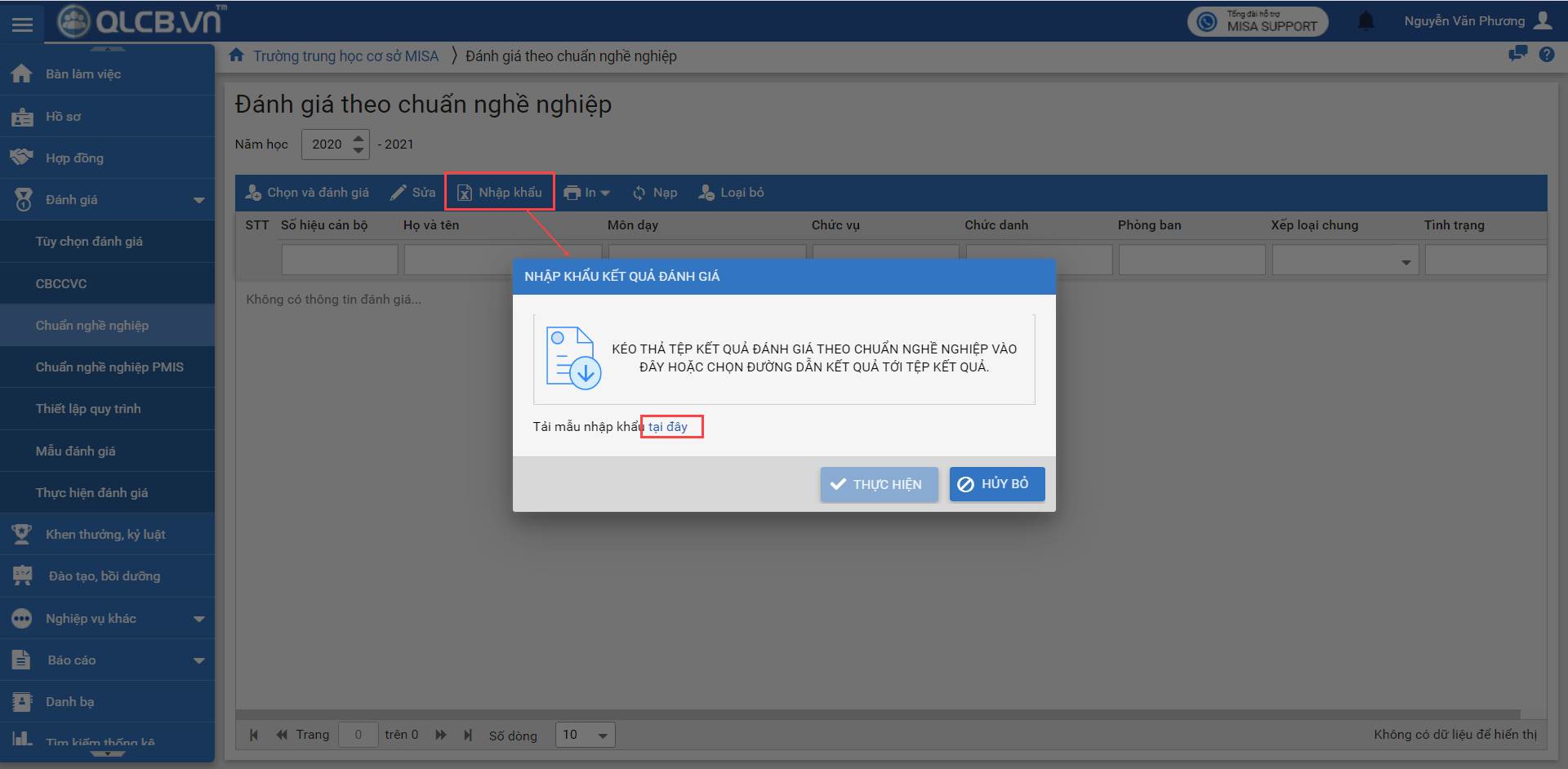The width and height of the screenshot is (1568, 769).
Task: Select Khen thưởng, kỷ luật menu
Action: click(x=105, y=535)
